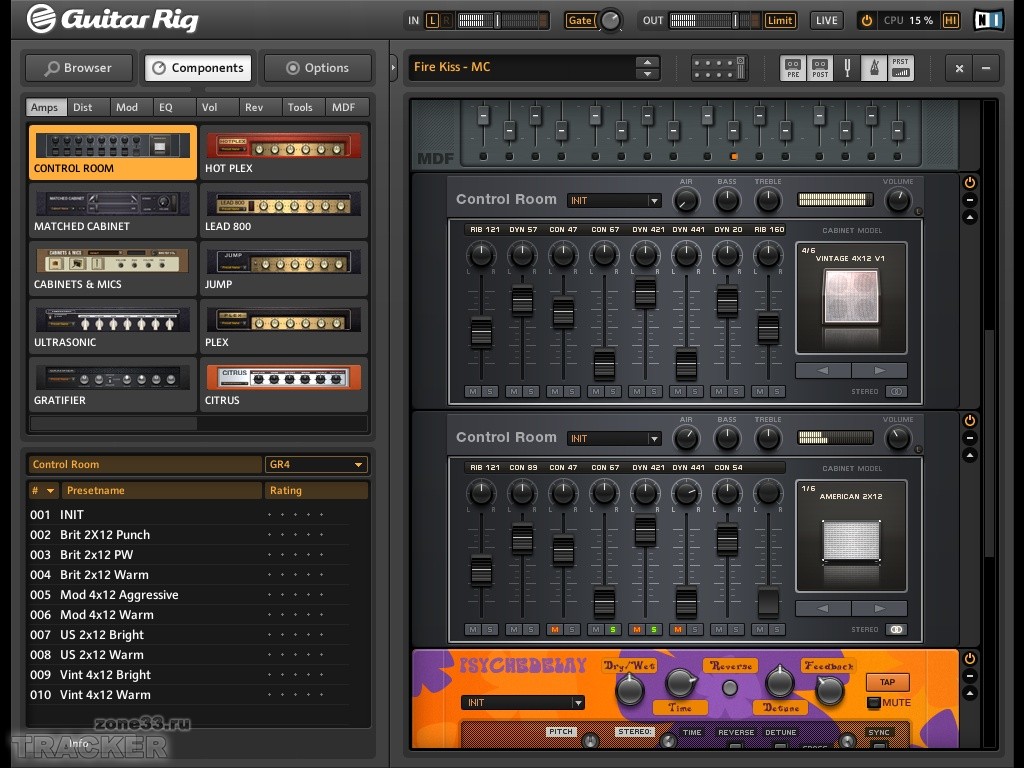Toggle LIVE view mode
The image size is (1024, 768).
pyautogui.click(x=826, y=20)
